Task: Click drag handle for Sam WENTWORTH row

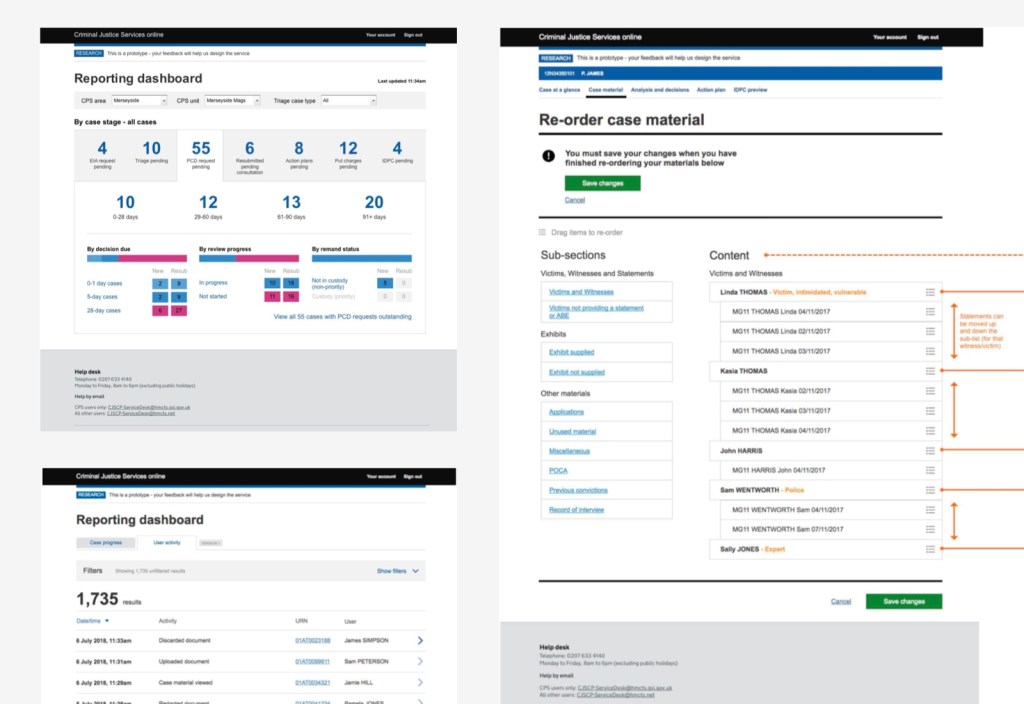Action: (x=929, y=490)
